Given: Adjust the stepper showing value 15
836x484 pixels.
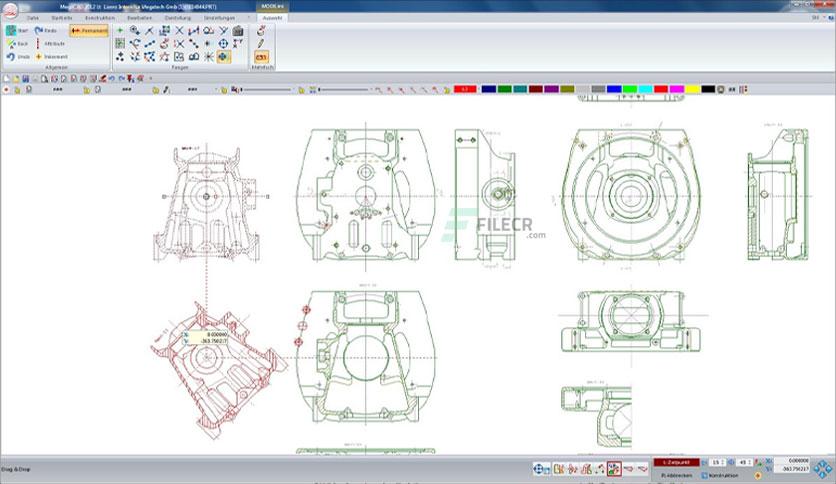Looking at the screenshot, I should click(x=717, y=463).
